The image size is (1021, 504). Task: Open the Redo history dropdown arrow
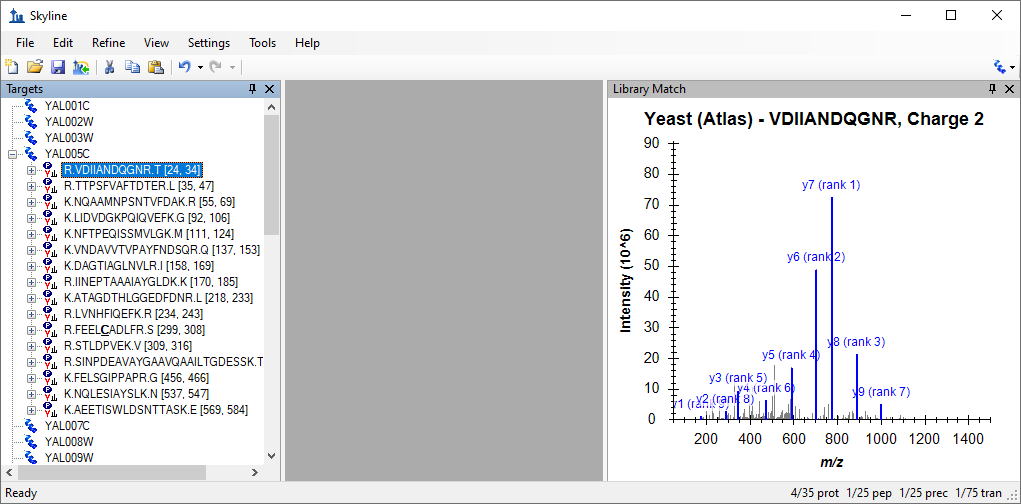[x=232, y=67]
